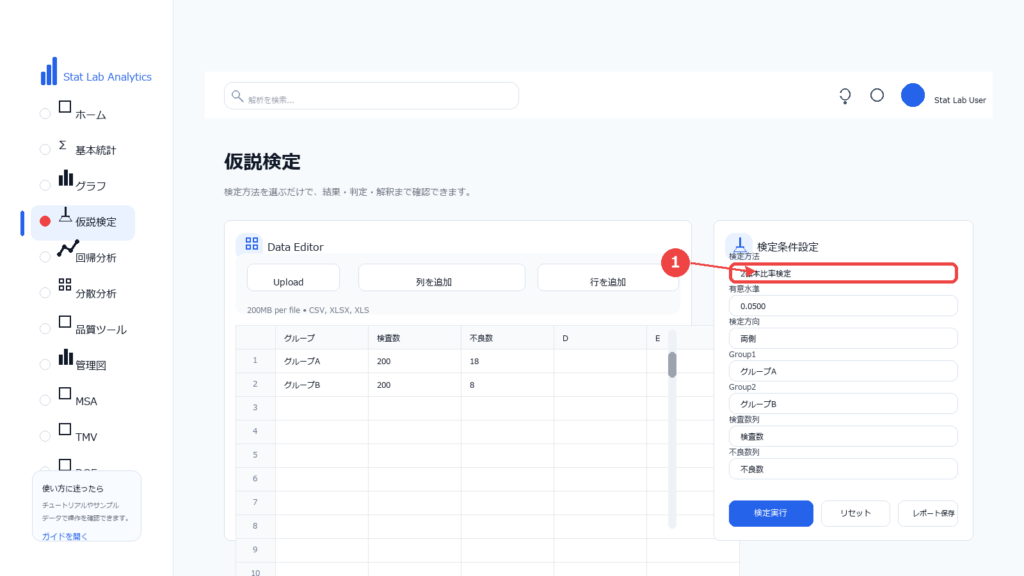Click the 解析を検索 search field

[372, 96]
